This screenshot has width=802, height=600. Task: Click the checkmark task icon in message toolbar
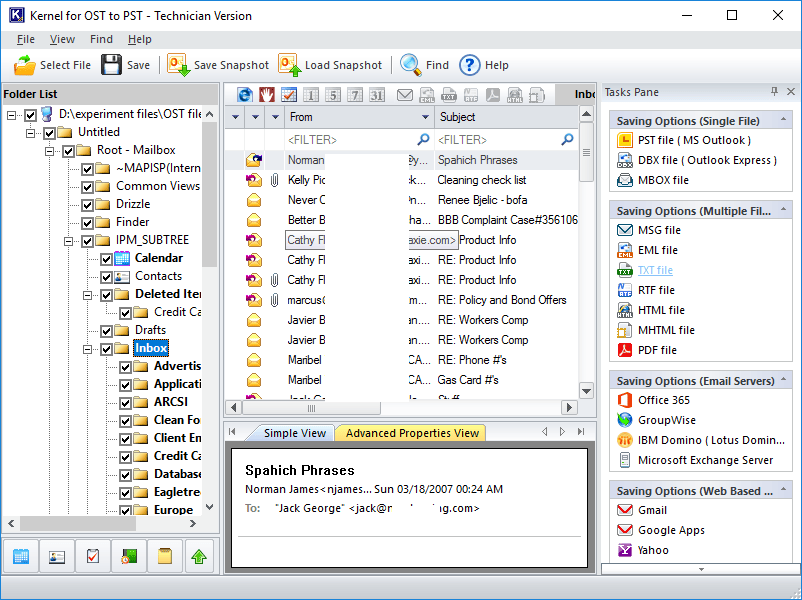(288, 95)
